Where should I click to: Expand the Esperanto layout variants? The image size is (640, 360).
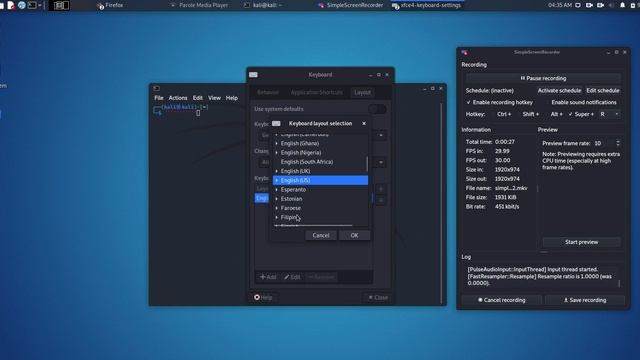(x=277, y=190)
